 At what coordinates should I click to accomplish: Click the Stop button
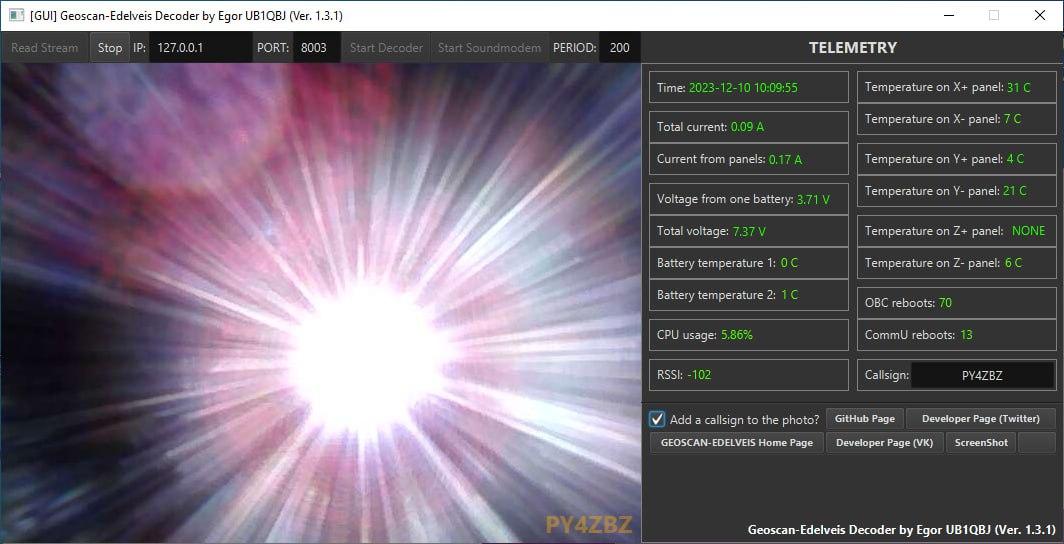pos(109,48)
